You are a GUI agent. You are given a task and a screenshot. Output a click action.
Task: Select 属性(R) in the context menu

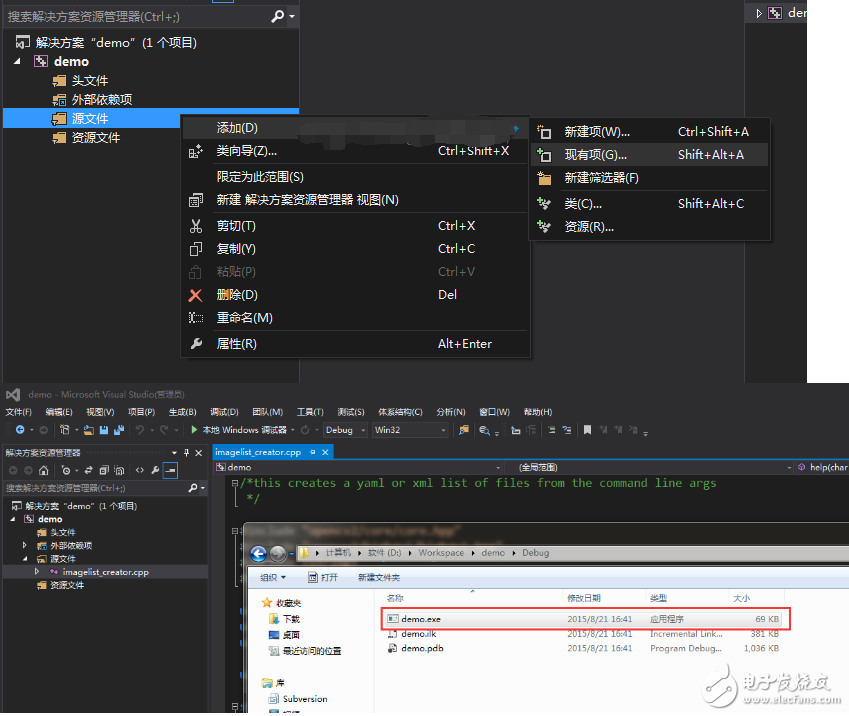(x=236, y=344)
